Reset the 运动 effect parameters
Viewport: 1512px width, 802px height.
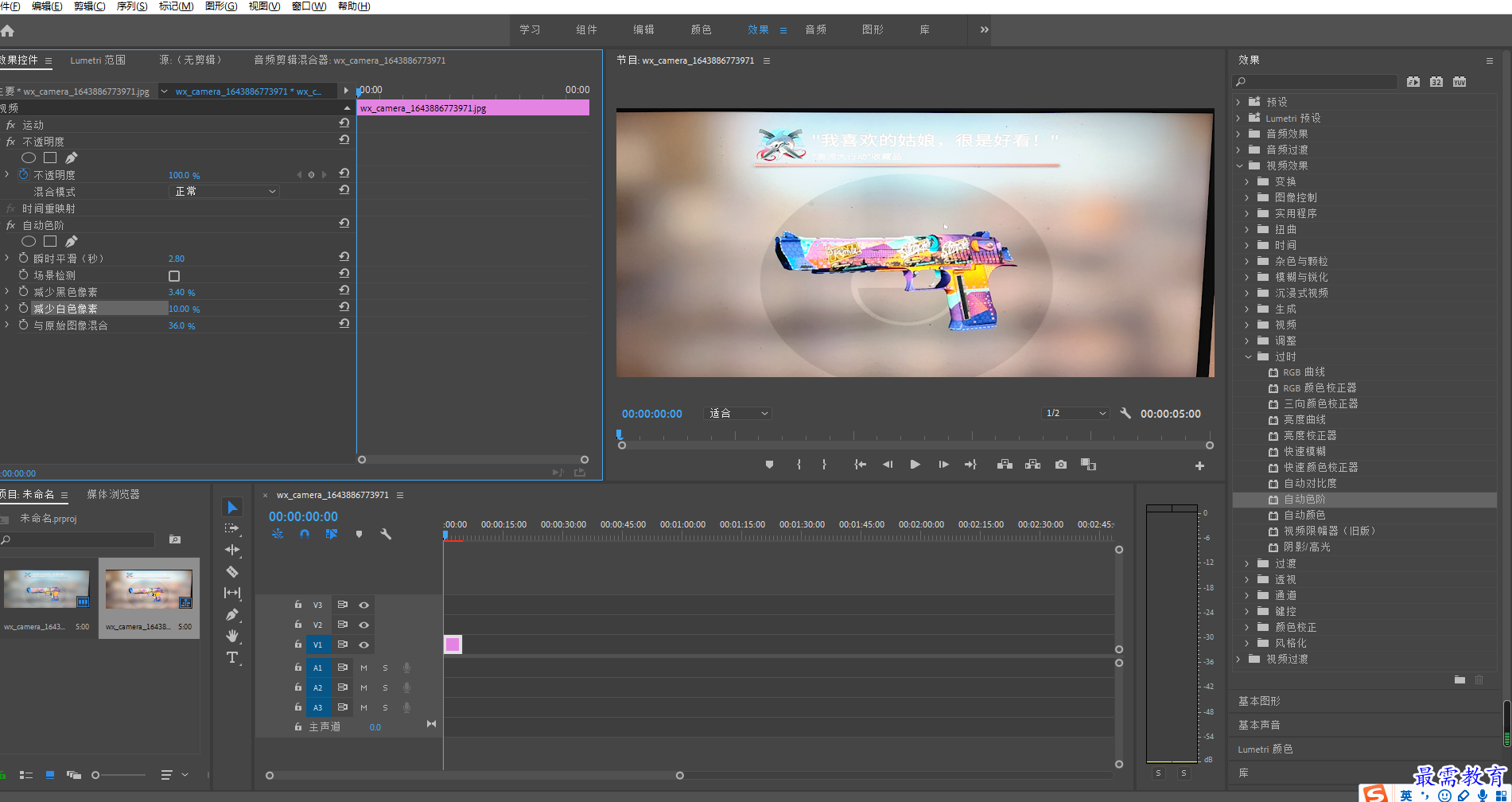click(x=344, y=123)
